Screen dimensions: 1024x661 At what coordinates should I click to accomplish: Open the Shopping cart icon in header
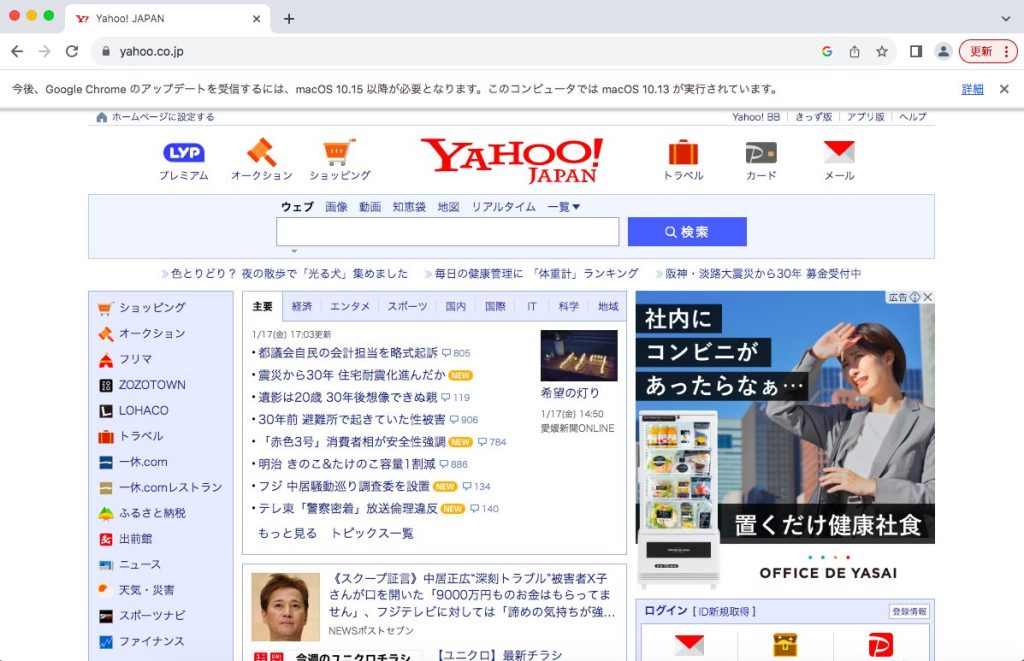tap(340, 152)
